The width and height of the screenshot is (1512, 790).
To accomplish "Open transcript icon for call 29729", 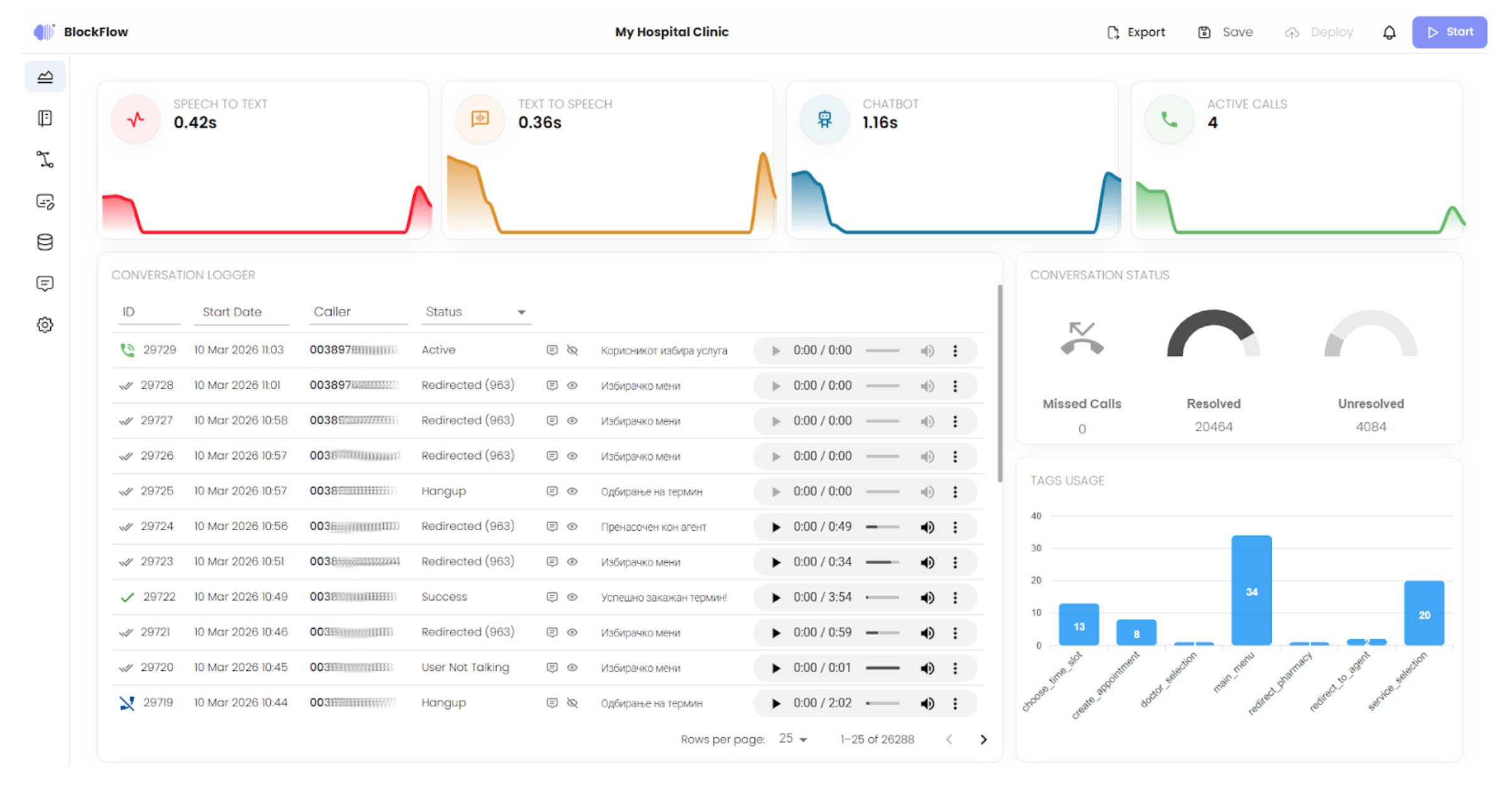I will tap(552, 350).
